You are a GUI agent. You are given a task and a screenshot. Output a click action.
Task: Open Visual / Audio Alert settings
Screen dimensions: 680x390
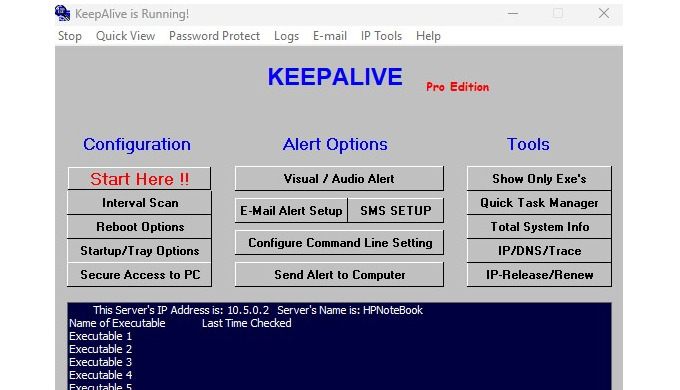[339, 178]
